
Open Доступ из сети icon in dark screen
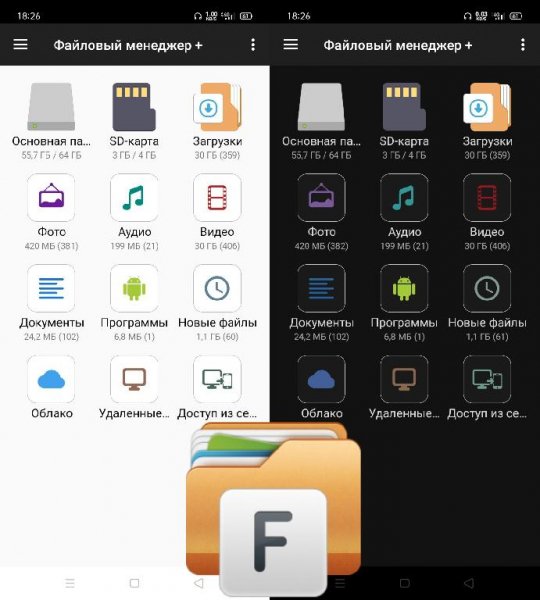click(x=487, y=379)
